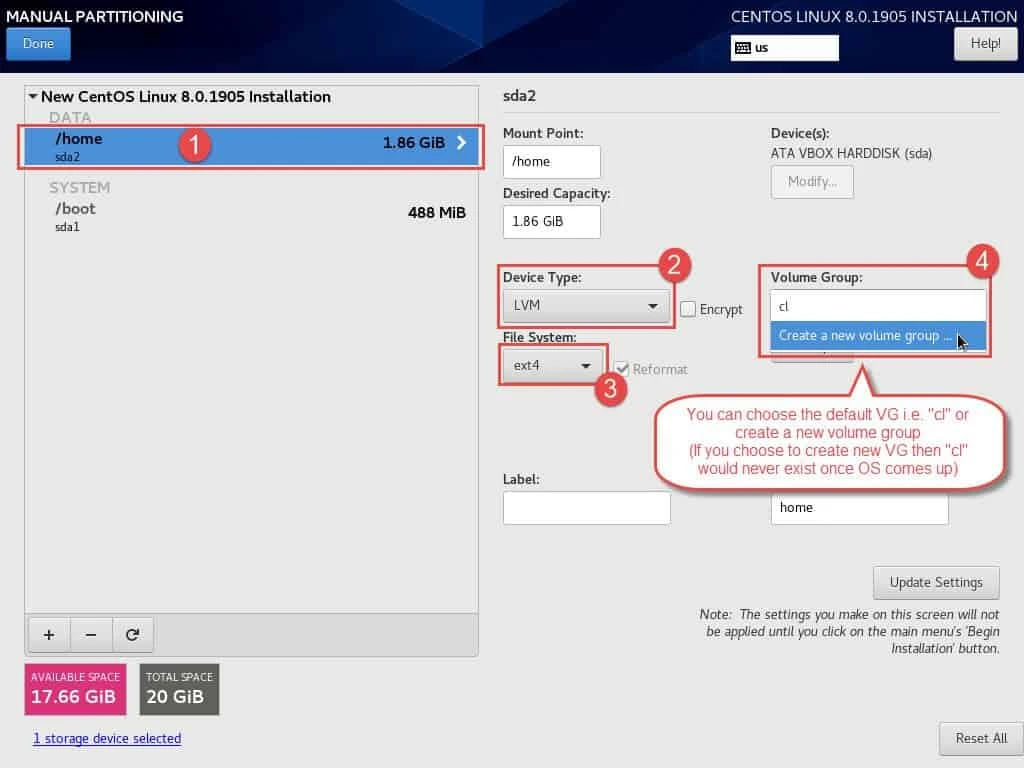Open the Help panel
The height and width of the screenshot is (768, 1024).
(x=984, y=44)
